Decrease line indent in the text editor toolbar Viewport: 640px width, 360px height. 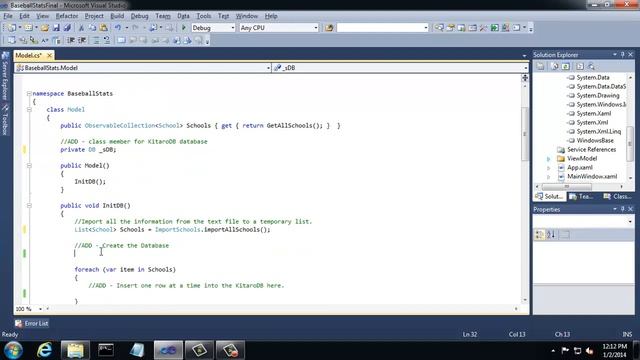[71, 40]
